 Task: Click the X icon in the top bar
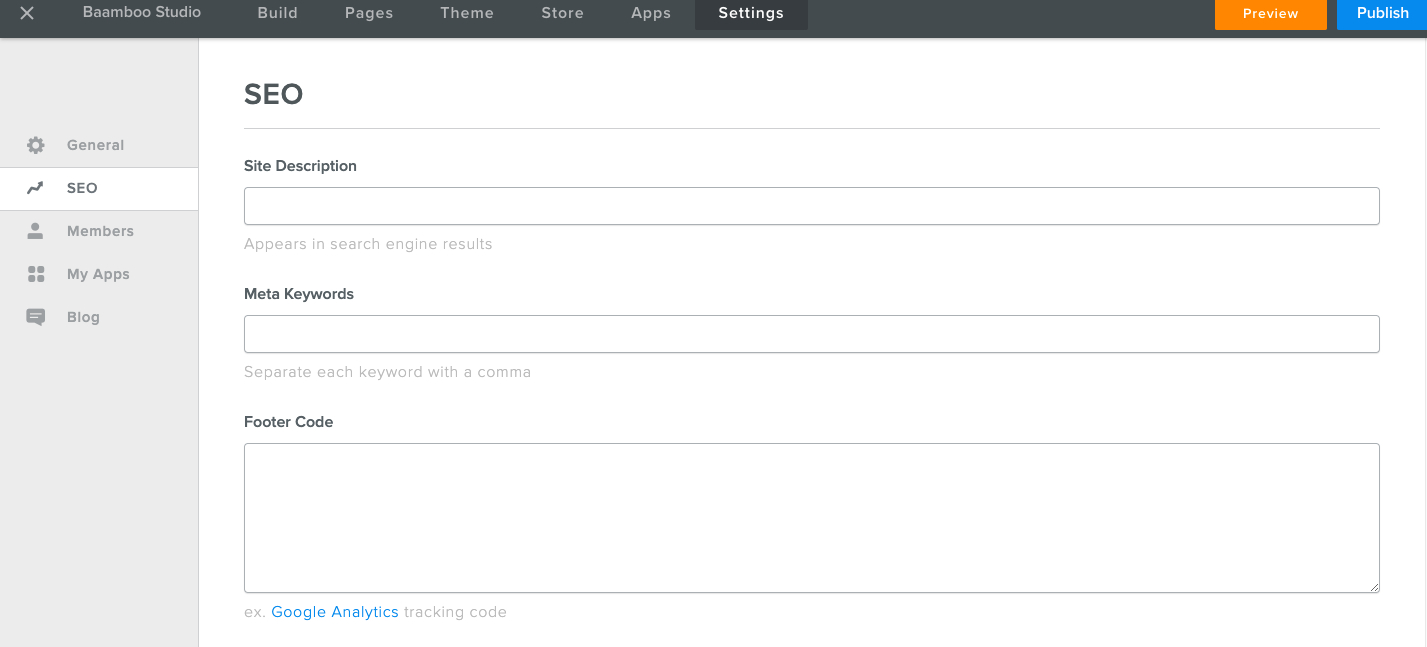pyautogui.click(x=25, y=13)
